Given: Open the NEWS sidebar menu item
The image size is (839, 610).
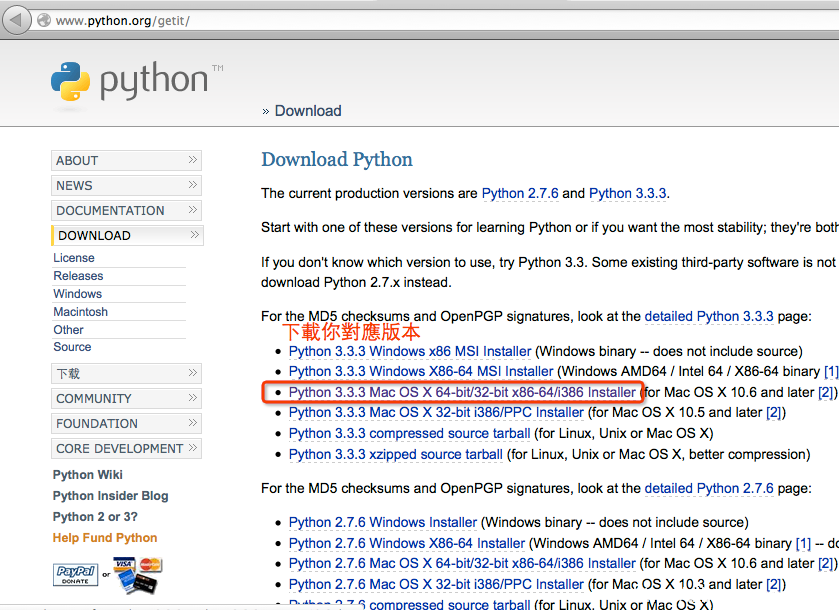Looking at the screenshot, I should [x=75, y=186].
